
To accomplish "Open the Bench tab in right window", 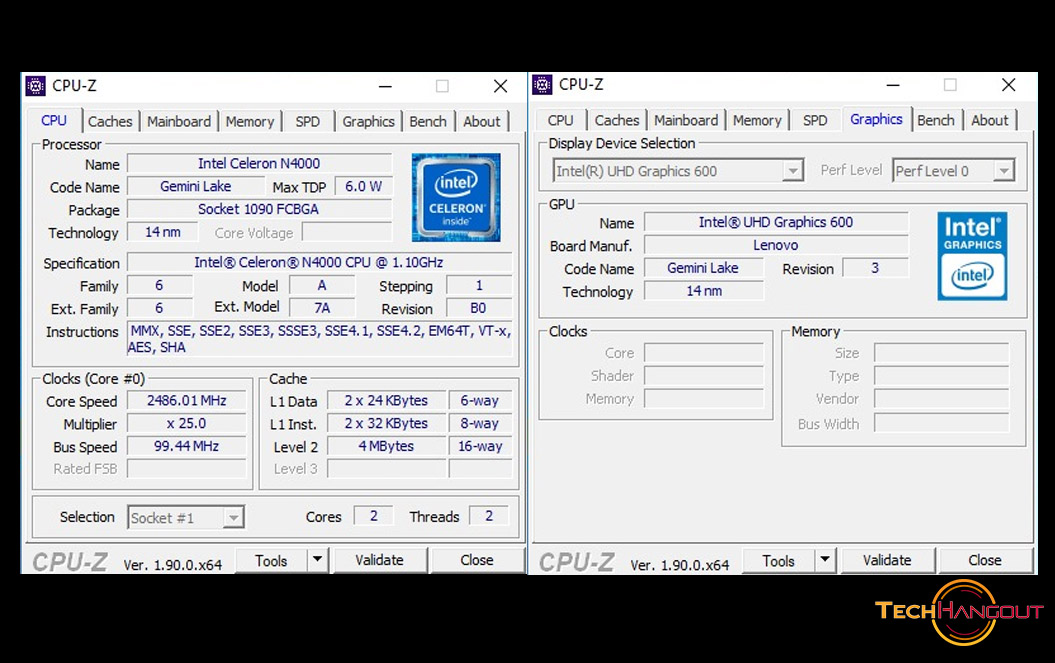I will (936, 120).
